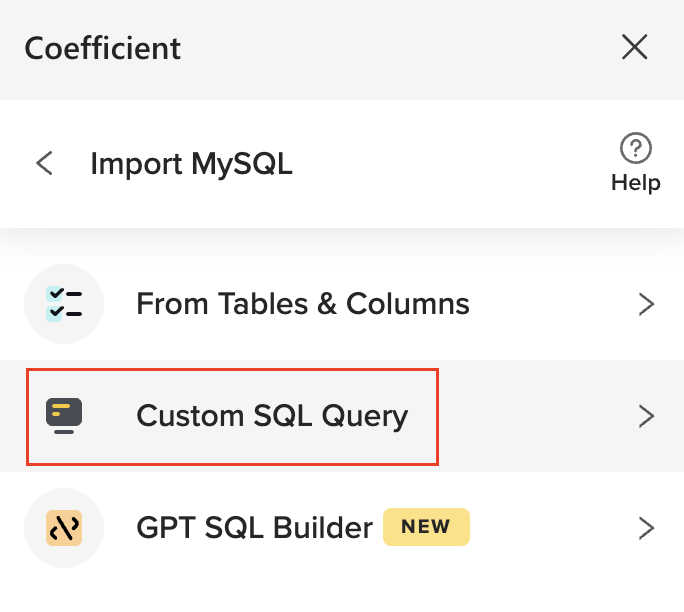Viewport: 684px width, 612px height.
Task: Select From Tables & Columns option
Action: 302,304
